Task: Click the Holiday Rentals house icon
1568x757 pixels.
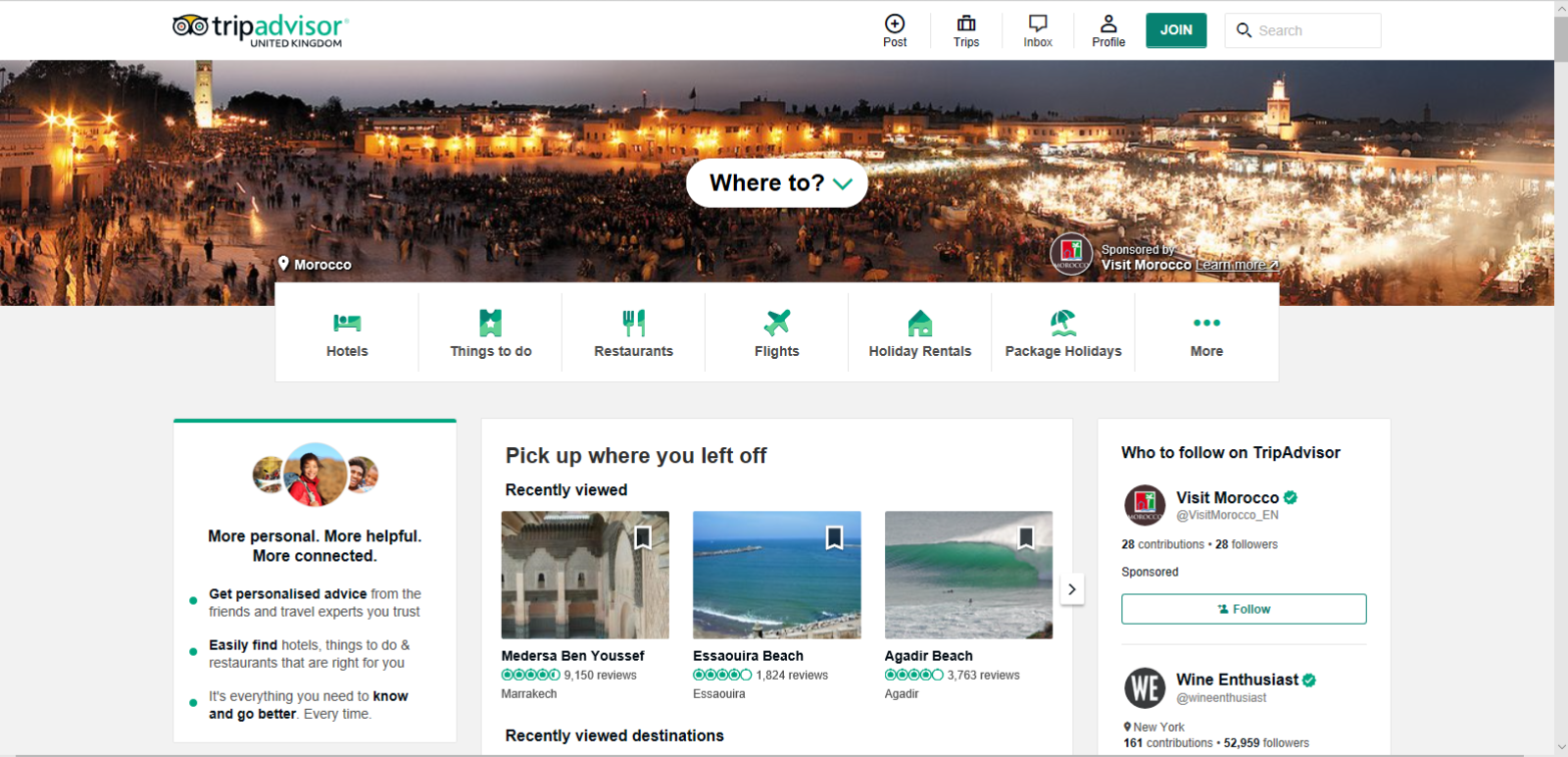Action: point(920,323)
